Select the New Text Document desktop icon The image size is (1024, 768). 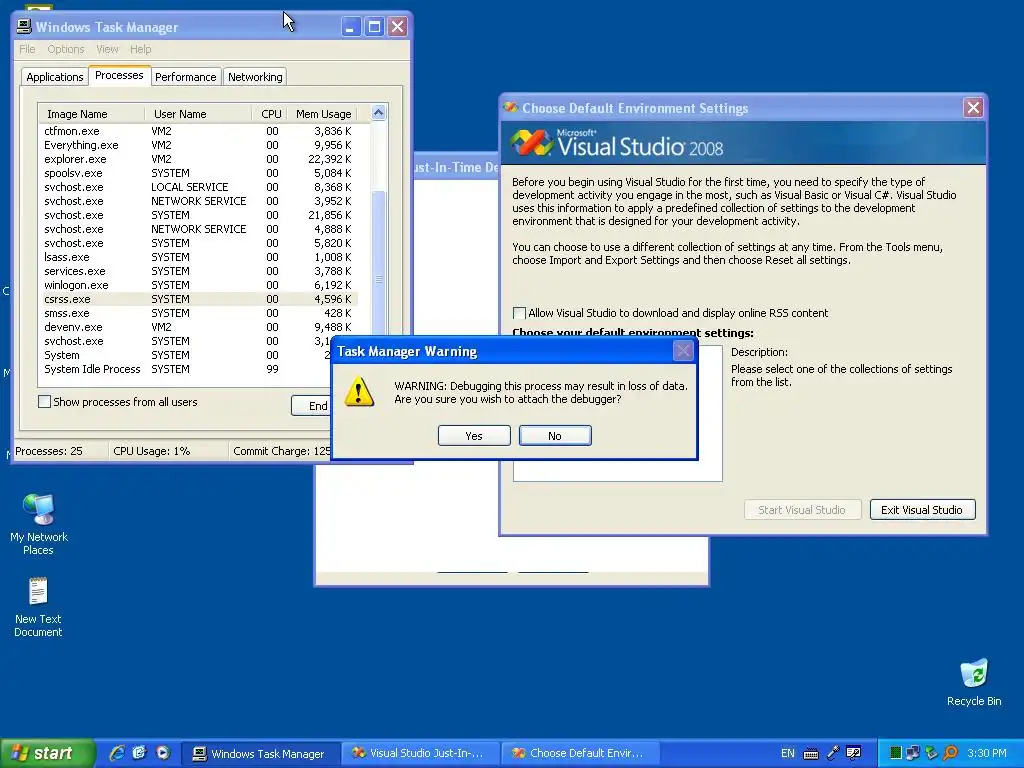pyautogui.click(x=38, y=607)
